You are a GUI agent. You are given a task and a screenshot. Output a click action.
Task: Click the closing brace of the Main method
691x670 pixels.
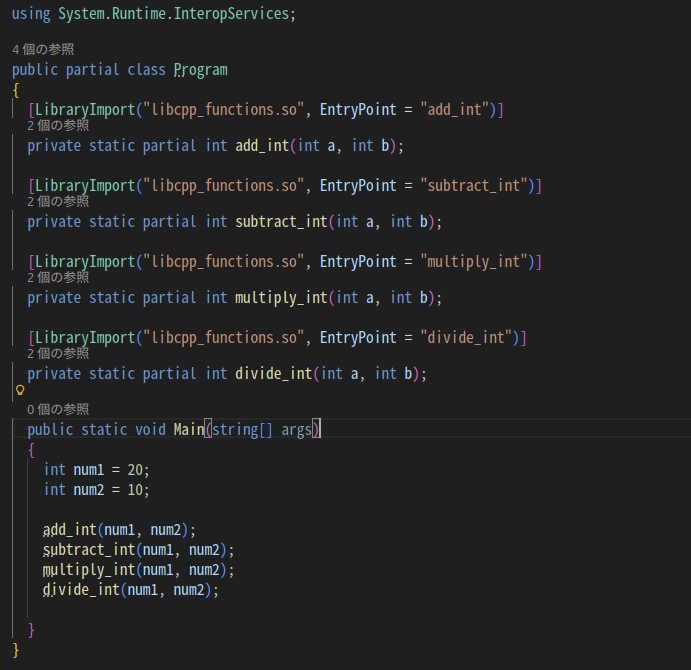[31, 630]
